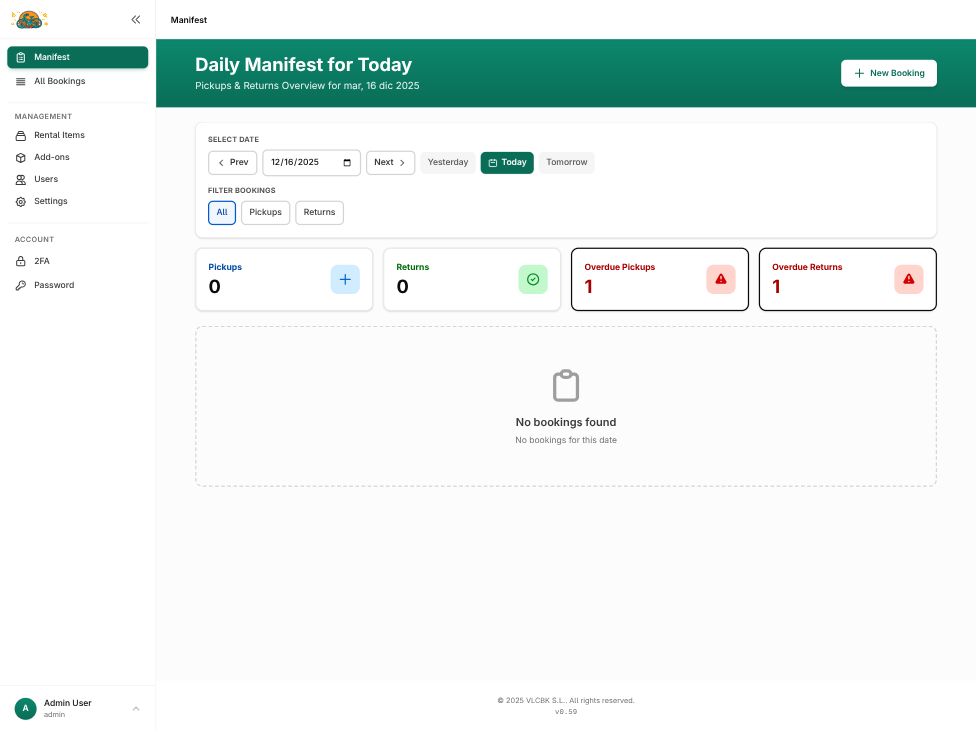Collapse the sidebar with the double chevron

[135, 19]
